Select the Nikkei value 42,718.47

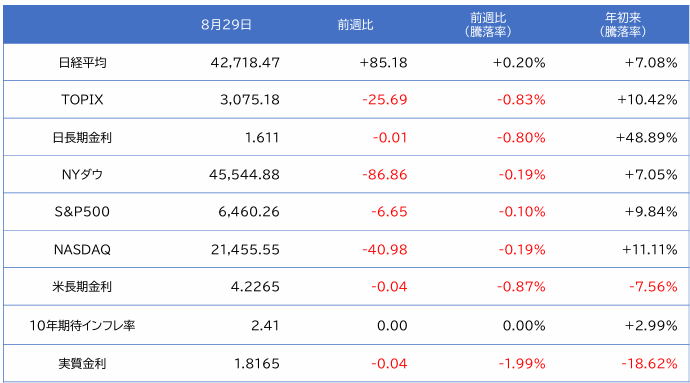245,63
